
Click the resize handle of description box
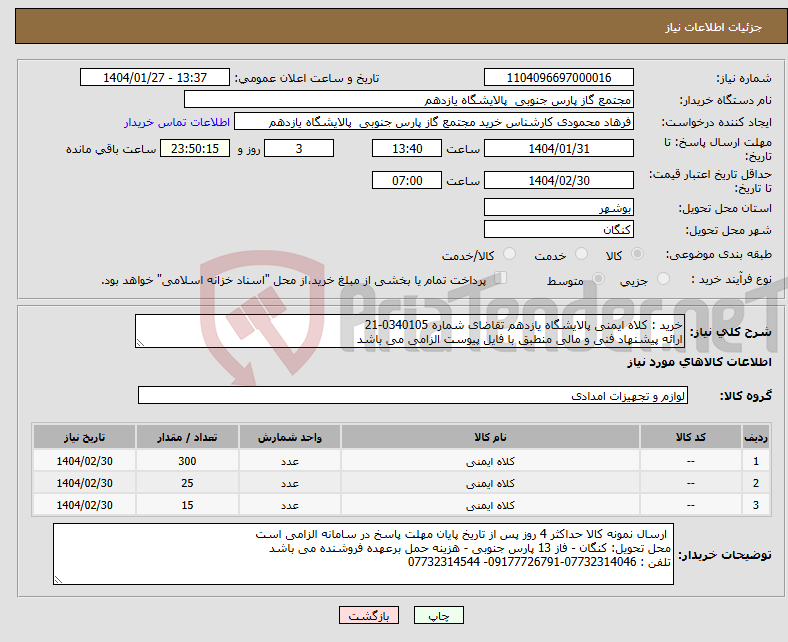tap(140, 342)
